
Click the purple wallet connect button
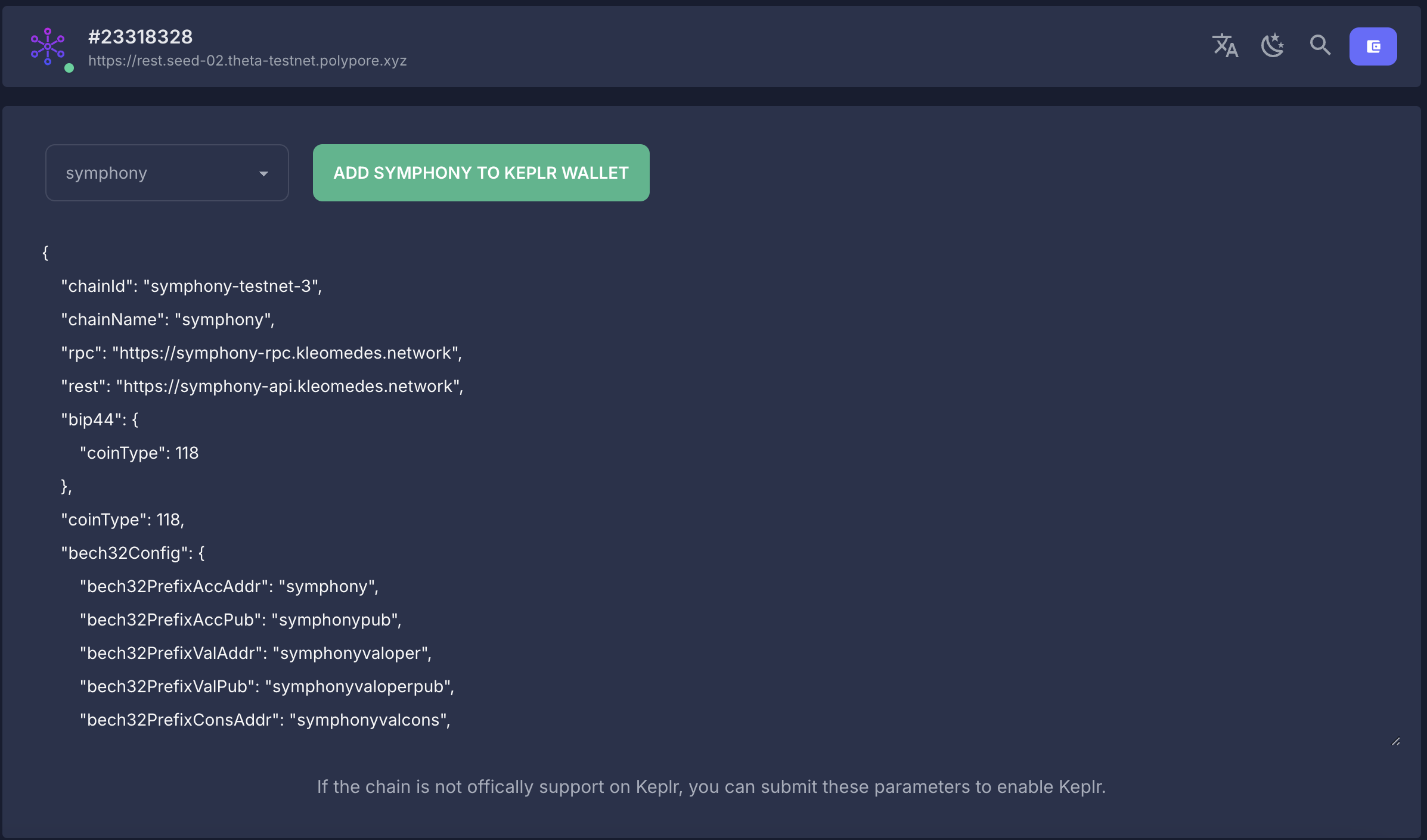click(1373, 46)
